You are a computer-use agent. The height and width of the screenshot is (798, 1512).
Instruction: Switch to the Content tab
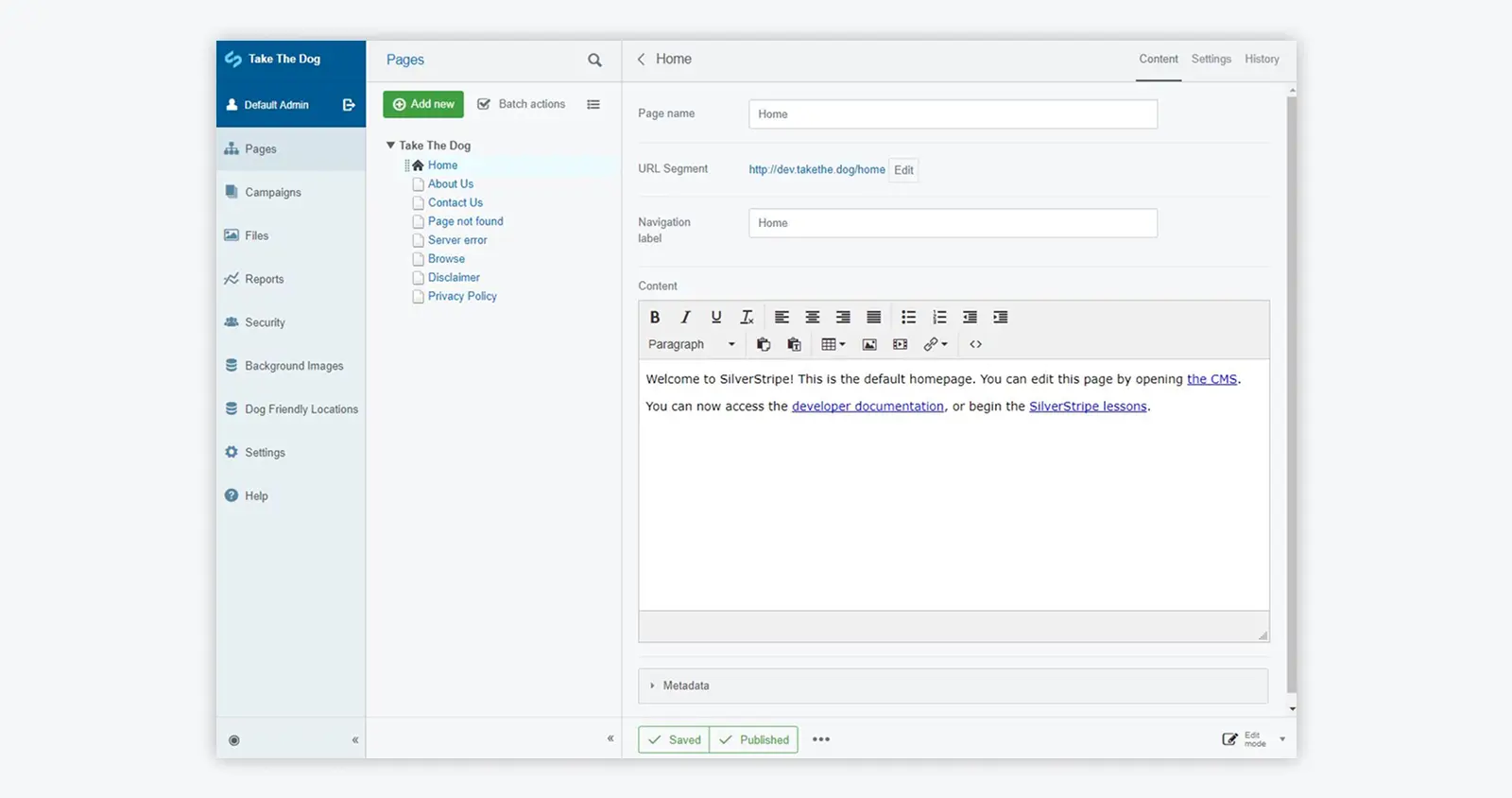[x=1159, y=60]
